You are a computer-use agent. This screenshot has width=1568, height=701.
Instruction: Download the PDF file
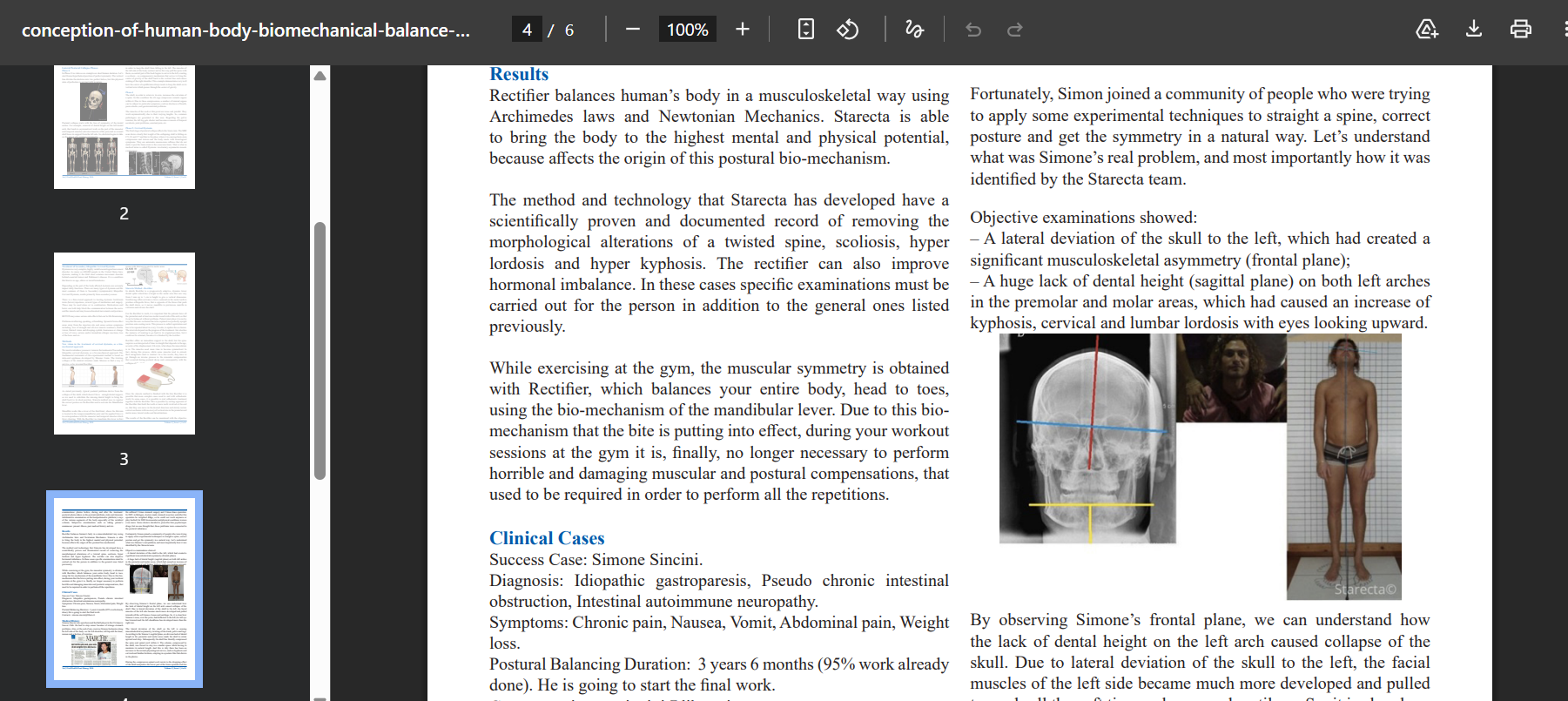pyautogui.click(x=1473, y=30)
